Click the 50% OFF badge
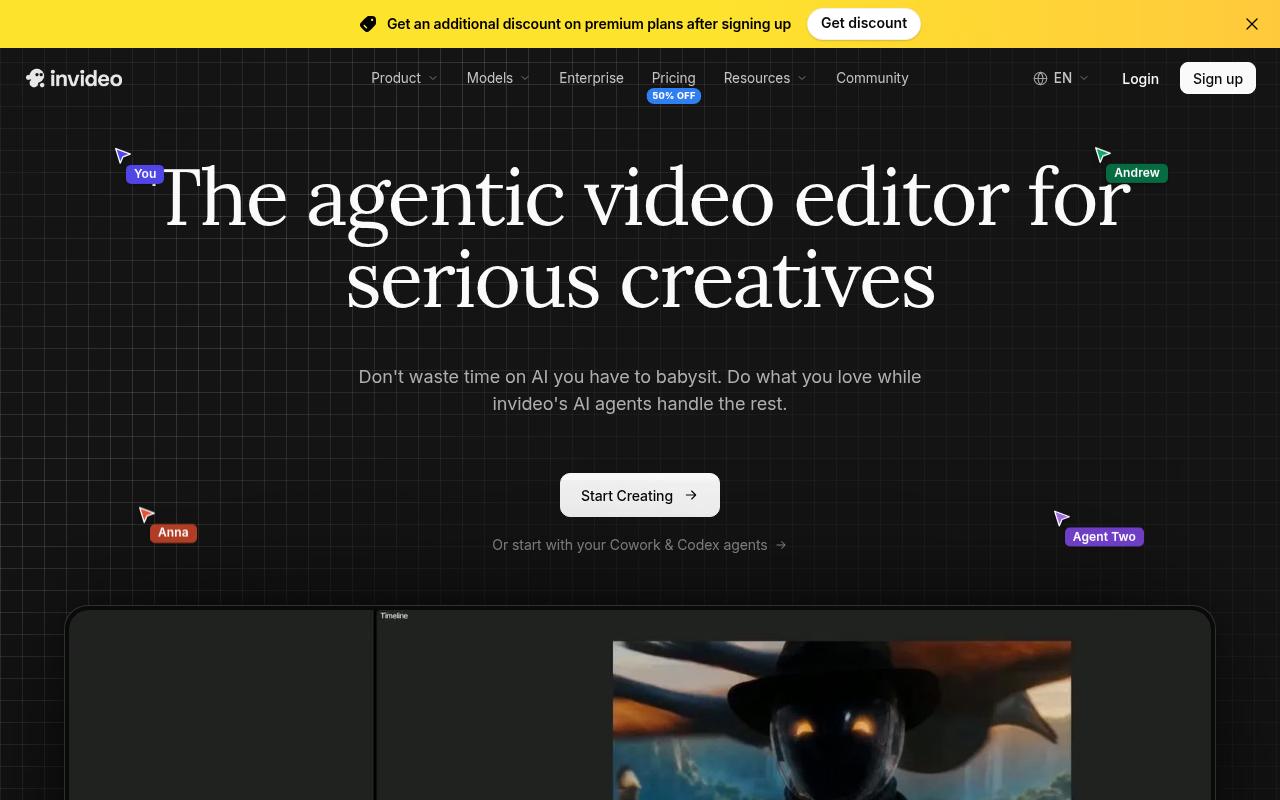The height and width of the screenshot is (800, 1280). [x=674, y=96]
